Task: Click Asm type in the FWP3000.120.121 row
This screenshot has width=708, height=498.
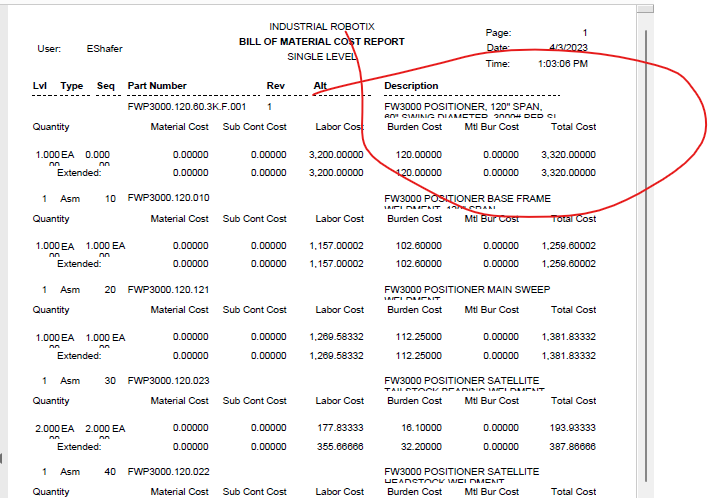Action: [x=70, y=290]
